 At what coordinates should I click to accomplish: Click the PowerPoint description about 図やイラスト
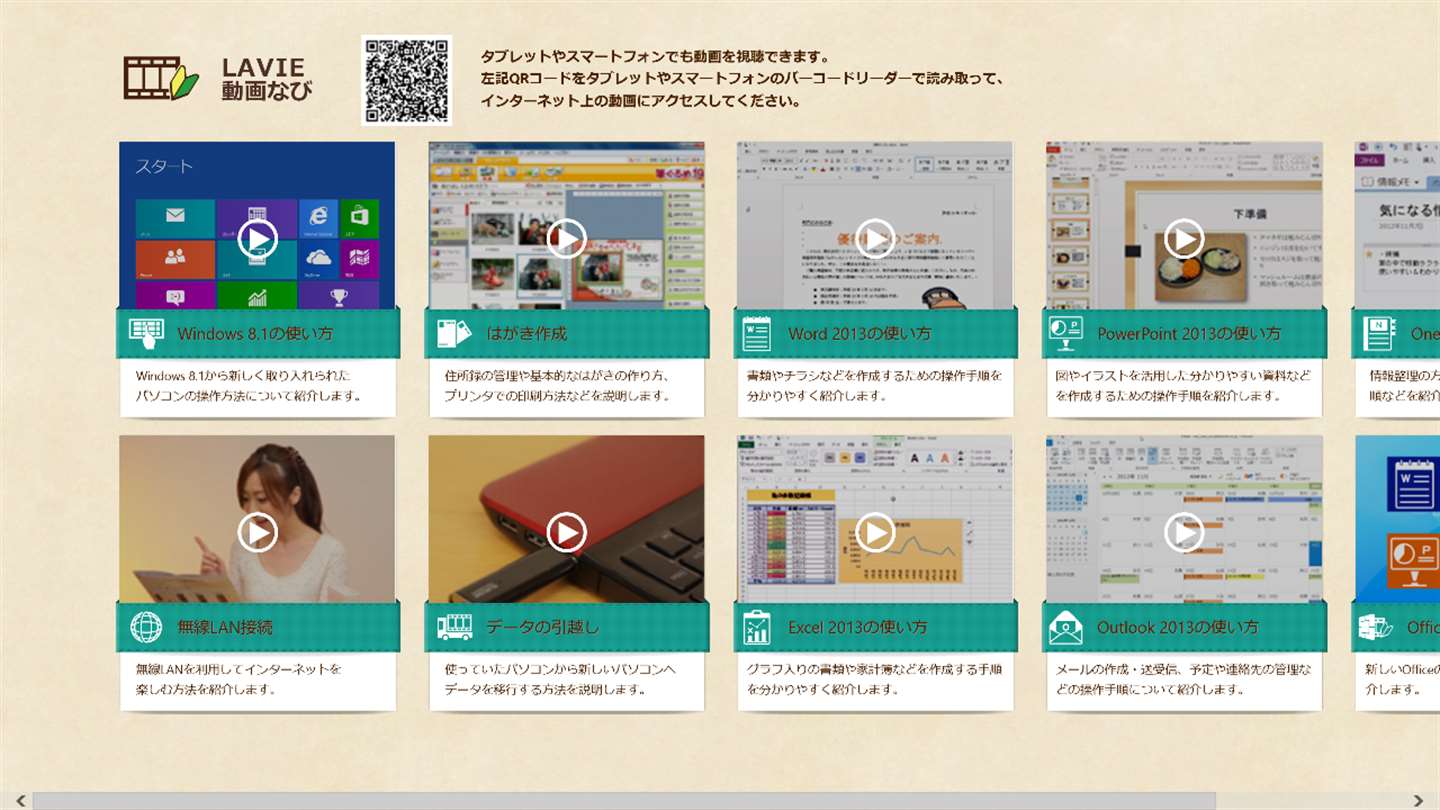pos(1184,387)
